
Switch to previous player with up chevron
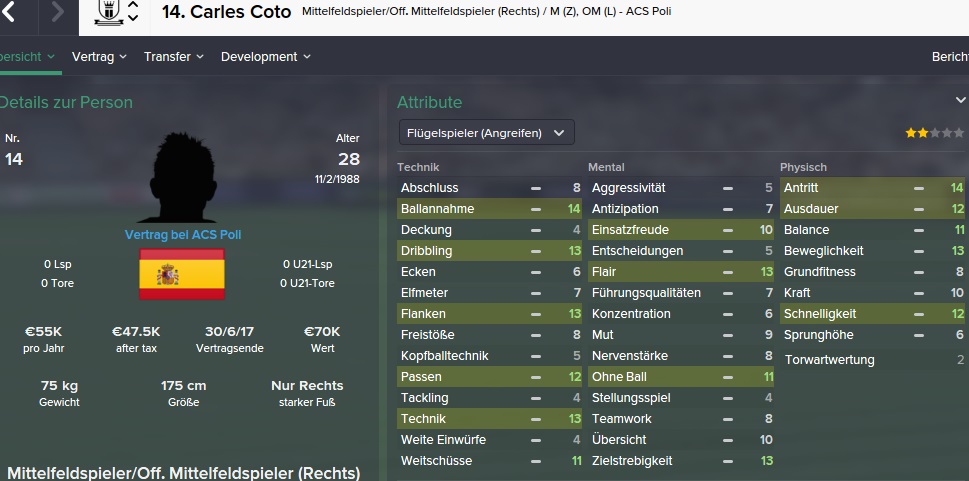point(133,5)
